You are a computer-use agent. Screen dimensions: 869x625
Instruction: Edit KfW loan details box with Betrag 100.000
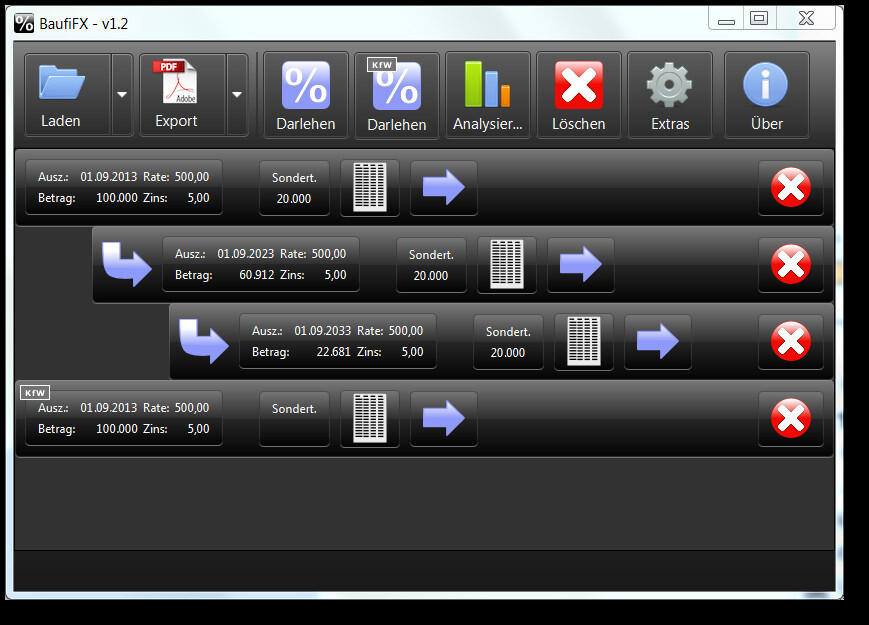[124, 418]
